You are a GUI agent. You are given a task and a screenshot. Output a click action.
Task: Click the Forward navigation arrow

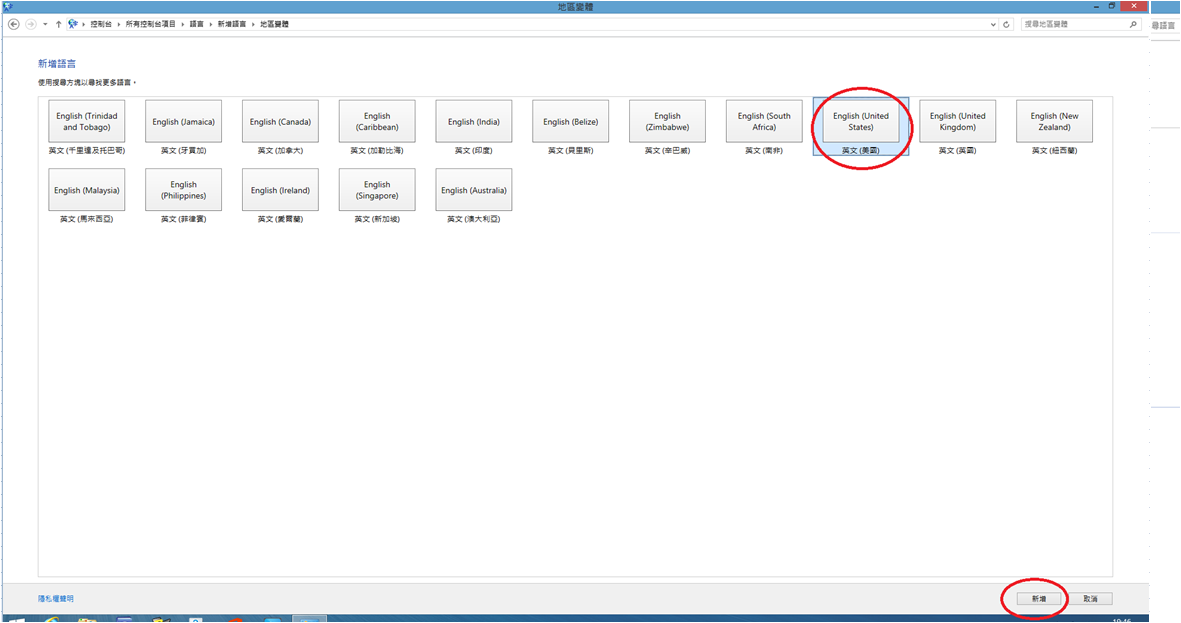pos(31,24)
